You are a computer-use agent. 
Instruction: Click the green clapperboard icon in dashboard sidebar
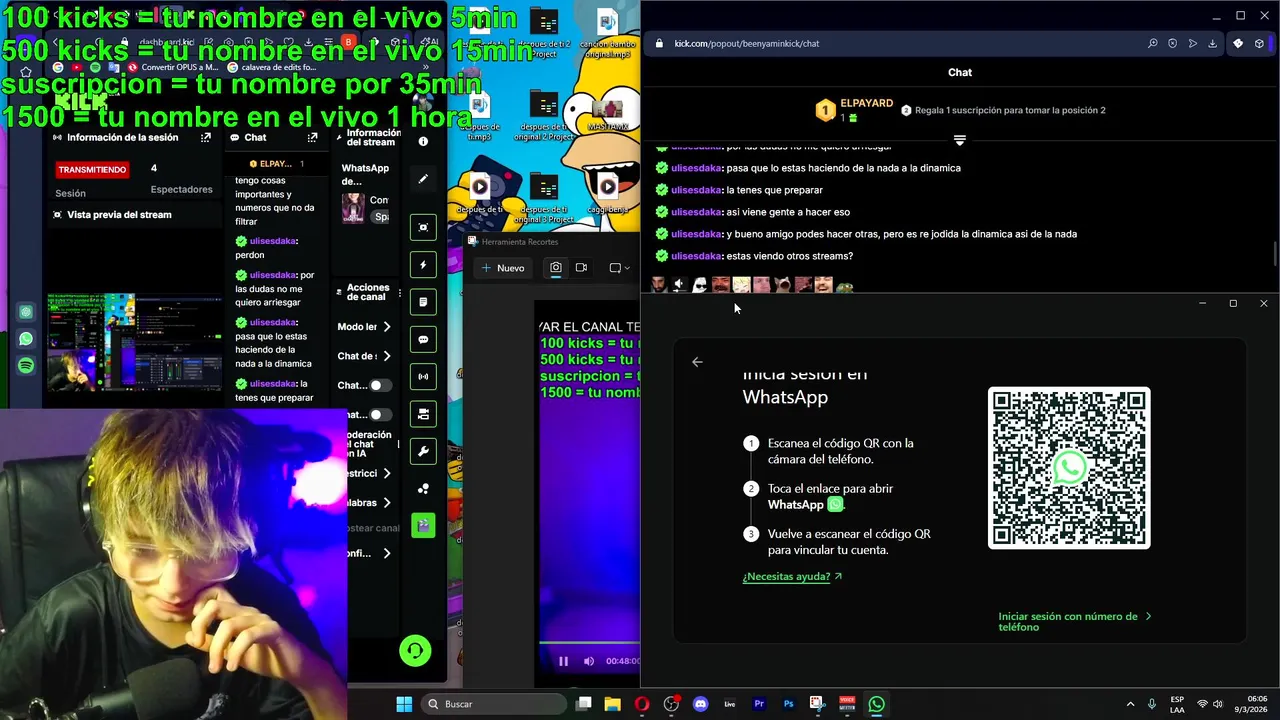click(x=423, y=525)
